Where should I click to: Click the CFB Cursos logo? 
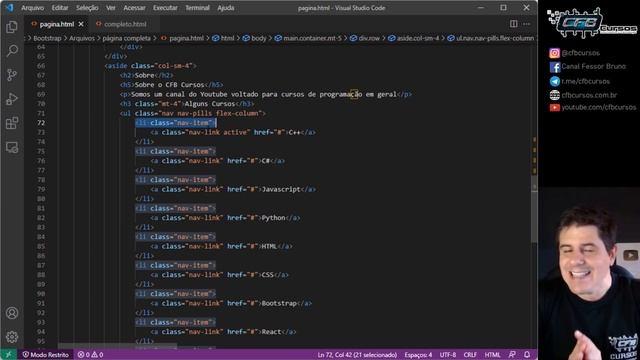pos(592,23)
